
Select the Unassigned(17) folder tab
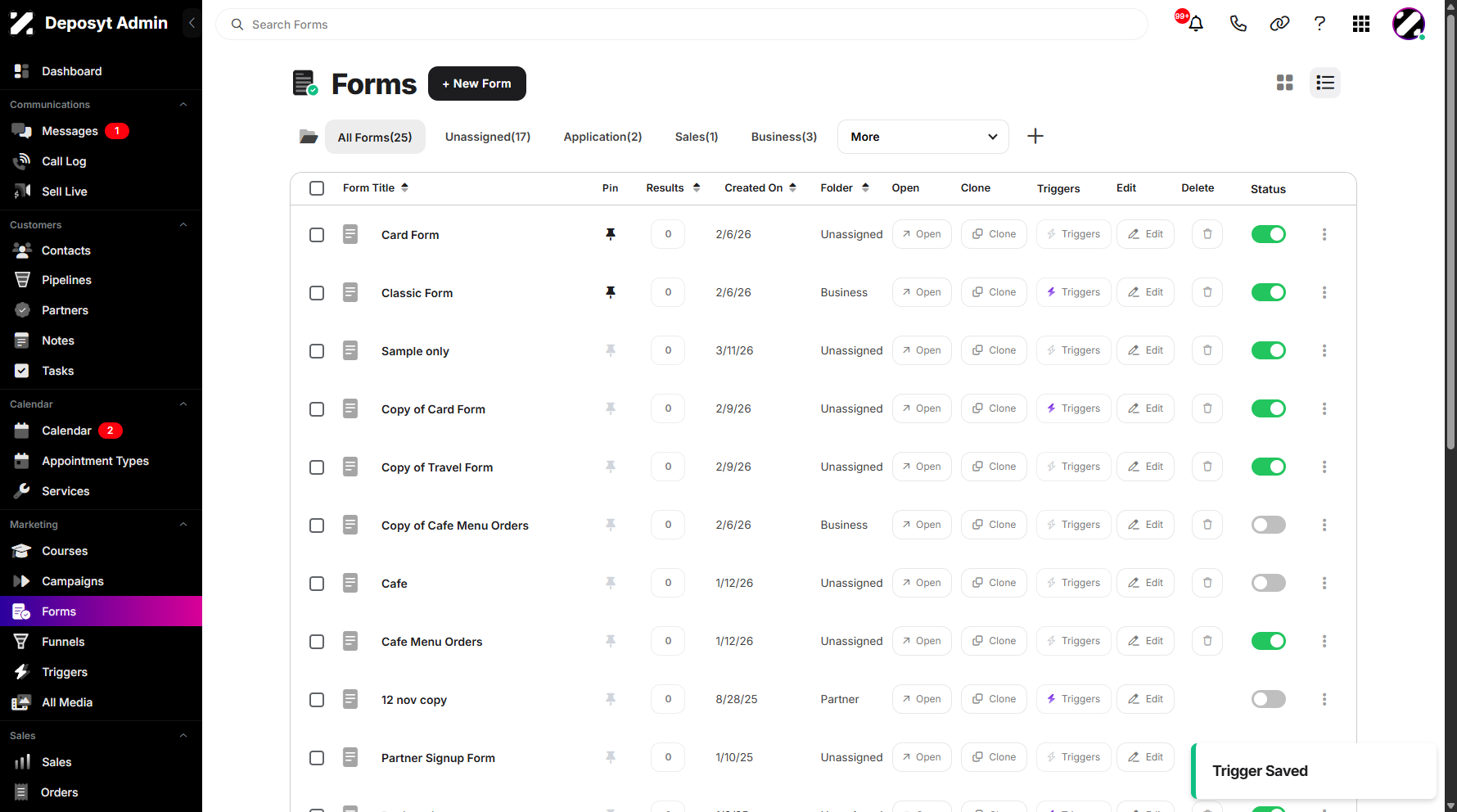pyautogui.click(x=488, y=137)
